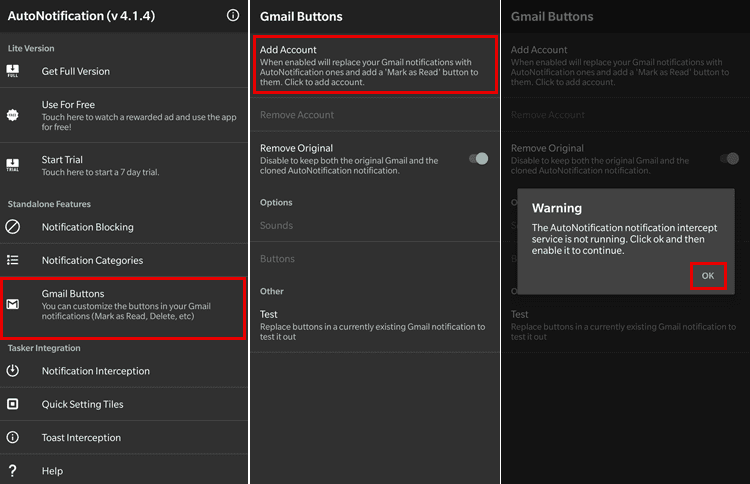Tap the Notification Categories list icon
The image size is (750, 484).
pyautogui.click(x=13, y=260)
